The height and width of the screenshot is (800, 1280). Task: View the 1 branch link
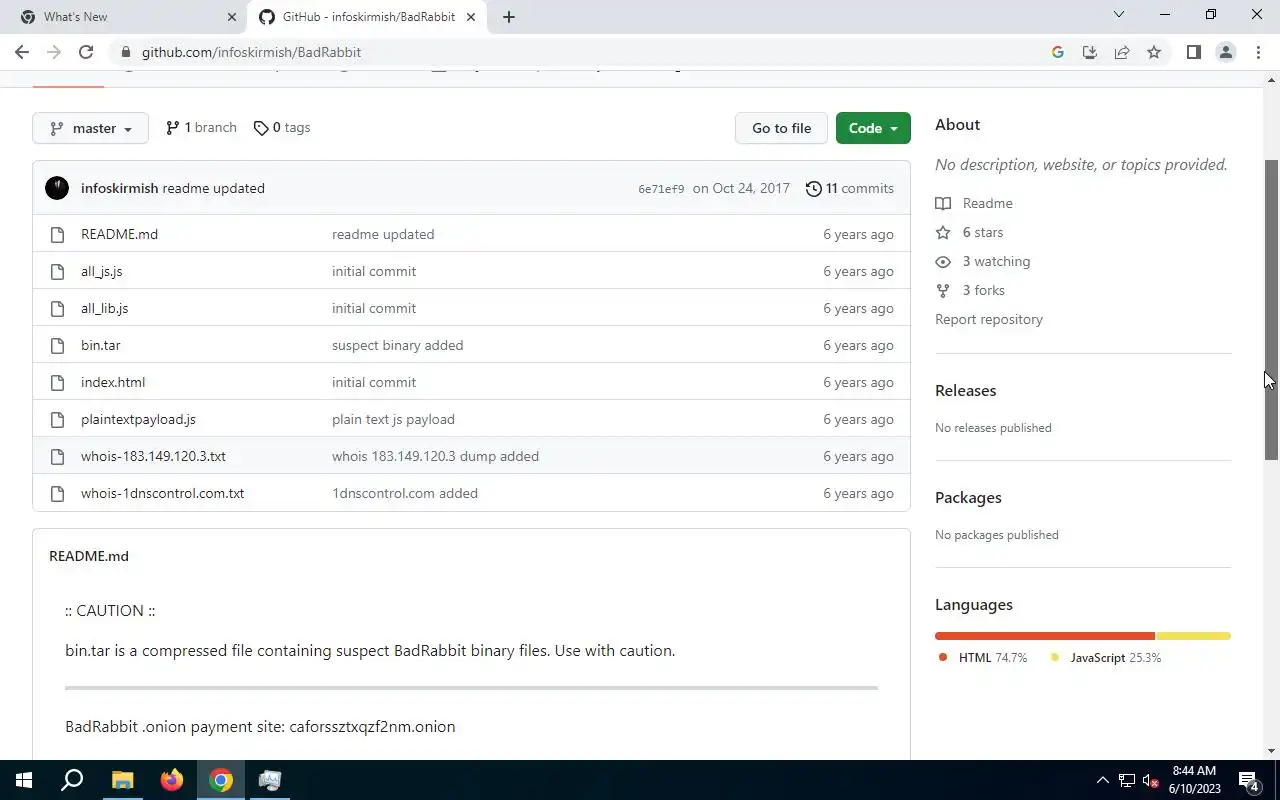click(x=201, y=128)
